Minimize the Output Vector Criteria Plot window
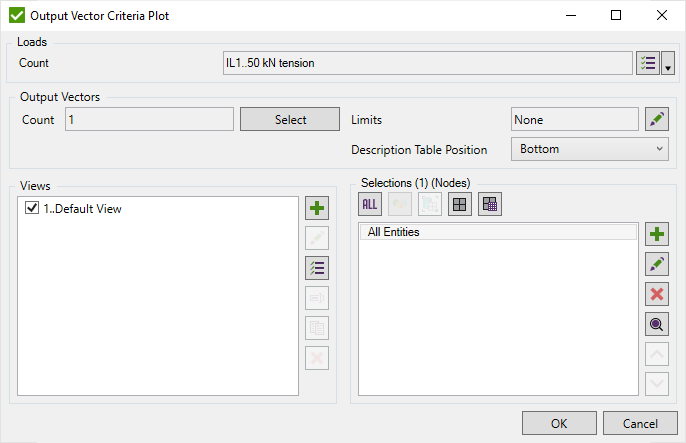686x443 pixels. [571, 15]
